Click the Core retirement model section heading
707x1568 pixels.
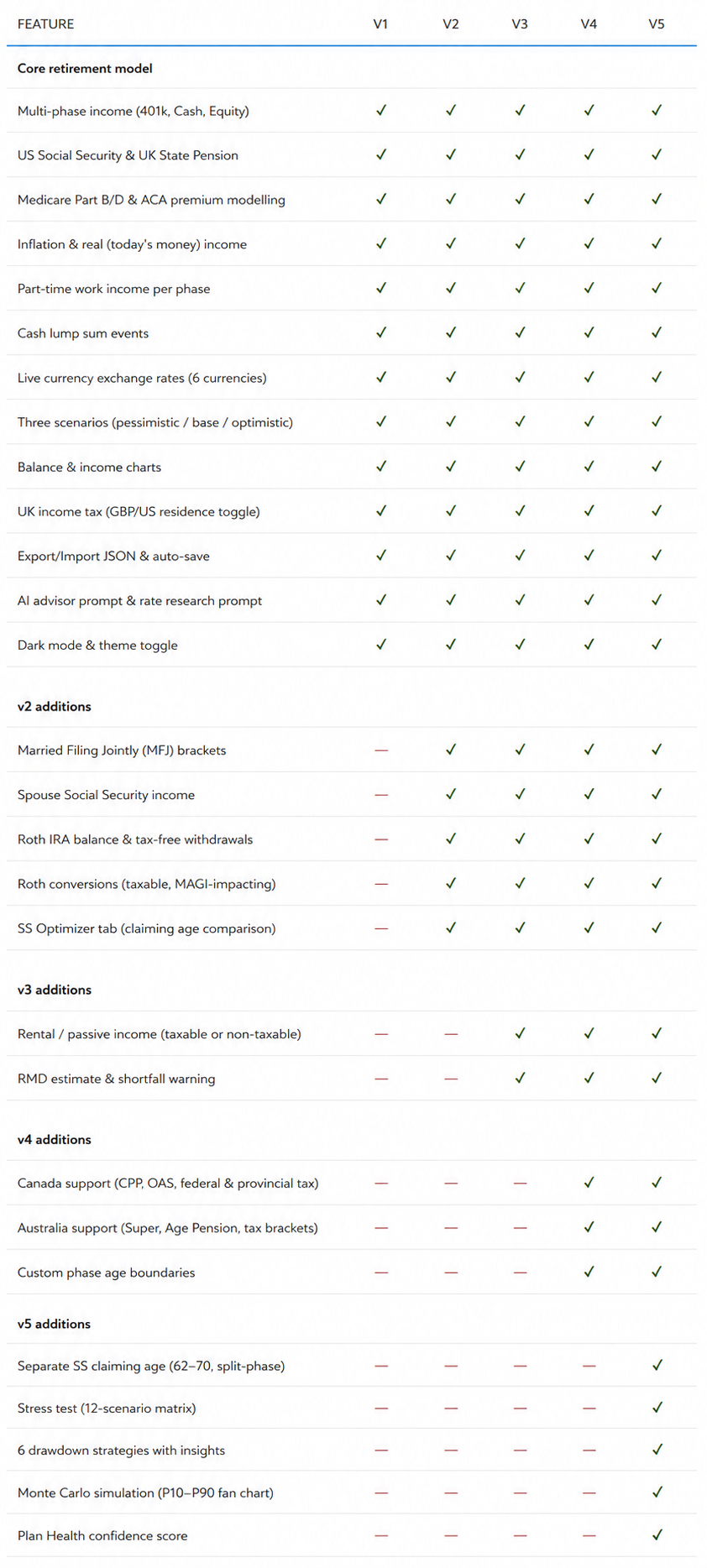[85, 68]
